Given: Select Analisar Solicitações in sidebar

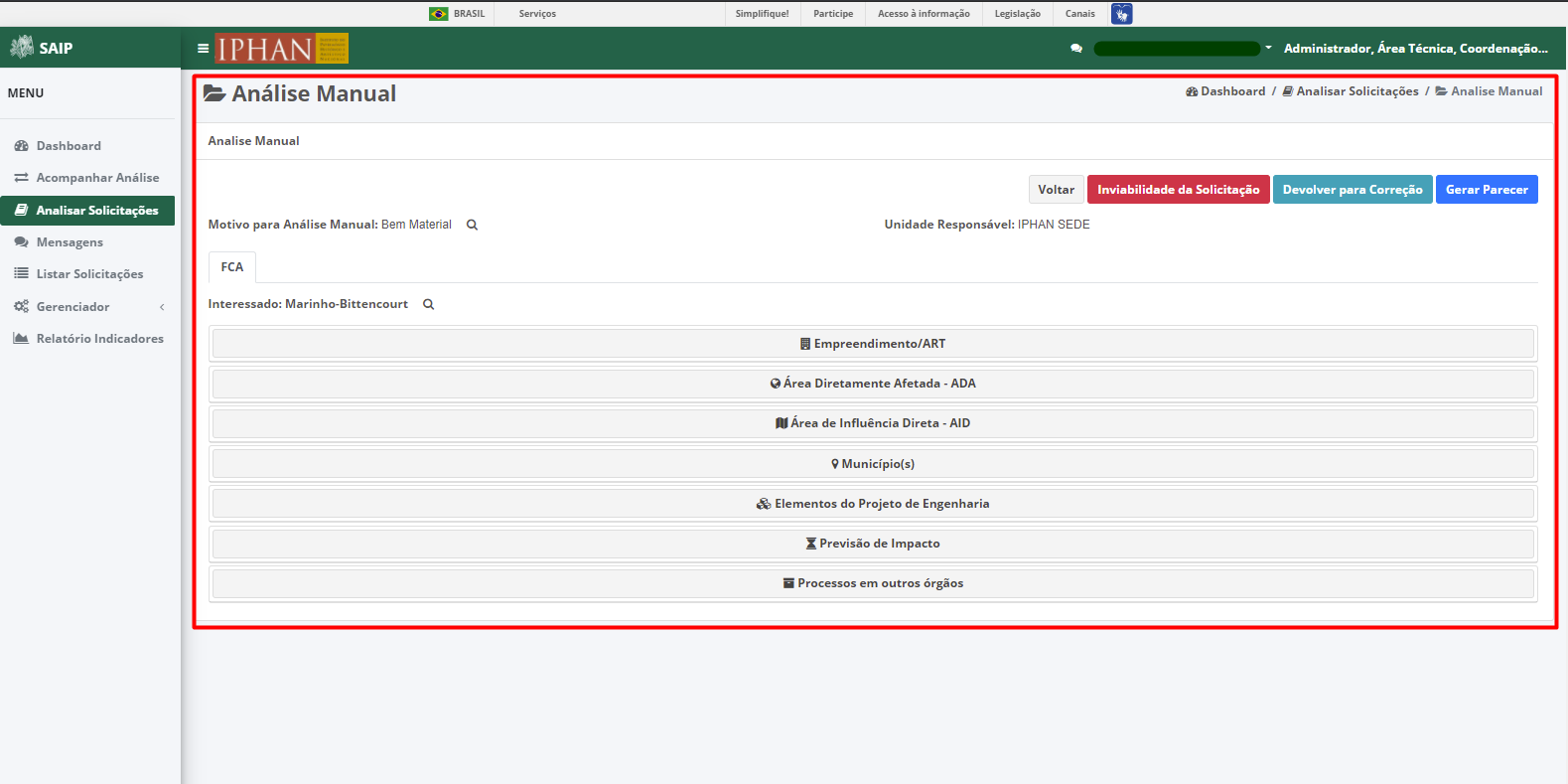Looking at the screenshot, I should (x=87, y=211).
